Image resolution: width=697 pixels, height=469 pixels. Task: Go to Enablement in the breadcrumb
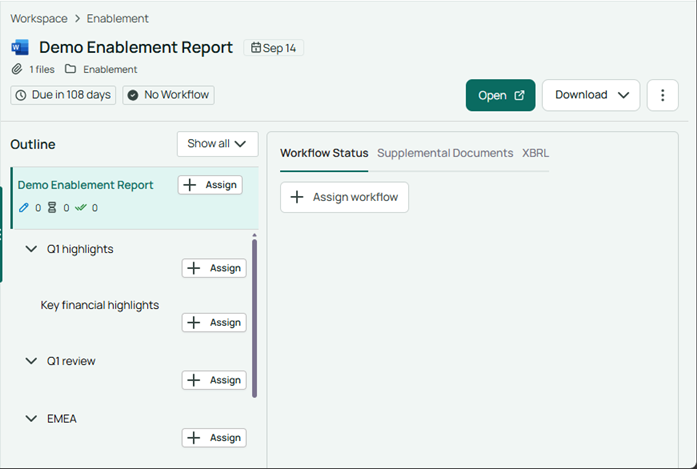click(117, 19)
